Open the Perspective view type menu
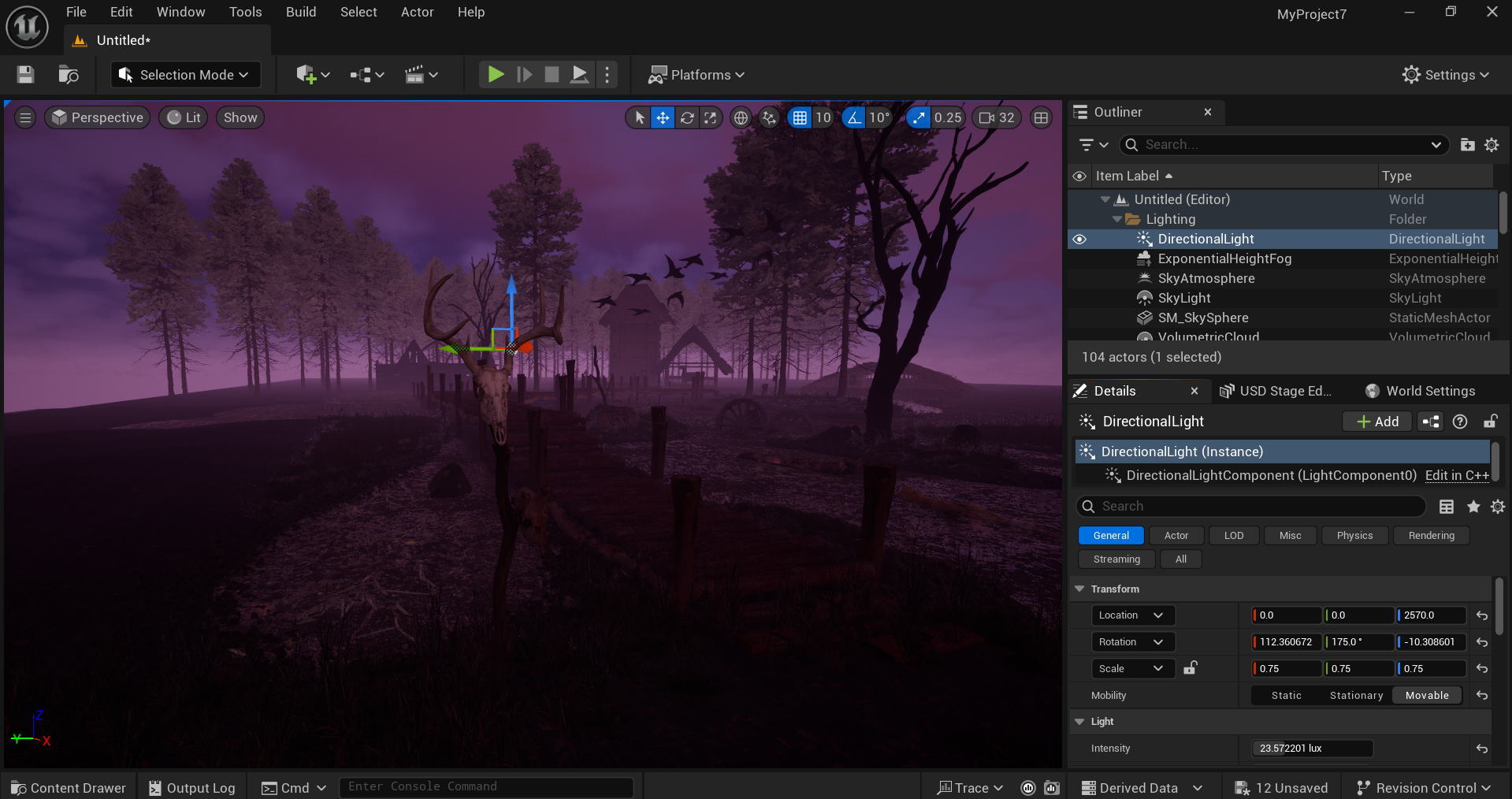The height and width of the screenshot is (799, 1512). [x=98, y=117]
